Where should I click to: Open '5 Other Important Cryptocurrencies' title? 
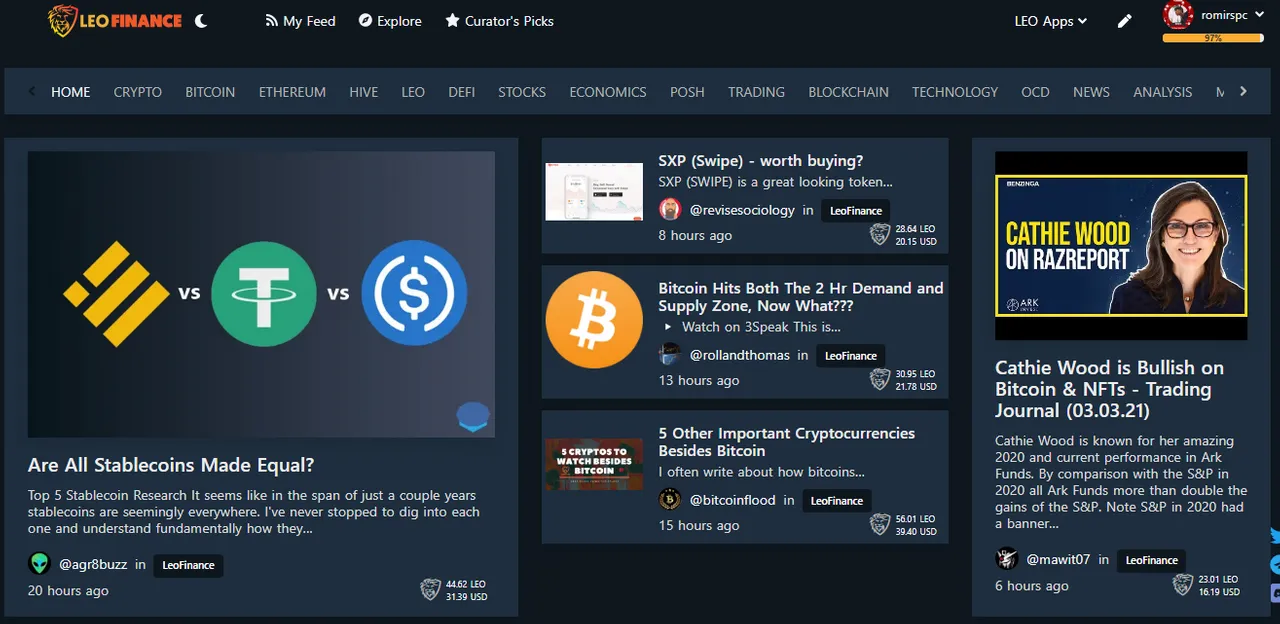tap(786, 442)
